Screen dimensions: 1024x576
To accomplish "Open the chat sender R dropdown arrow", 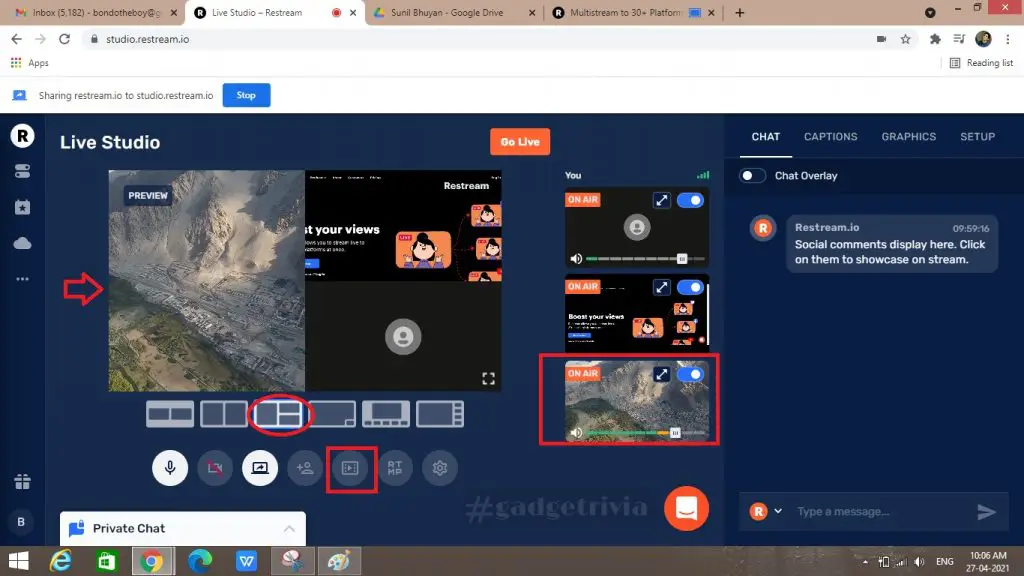I will coord(778,511).
